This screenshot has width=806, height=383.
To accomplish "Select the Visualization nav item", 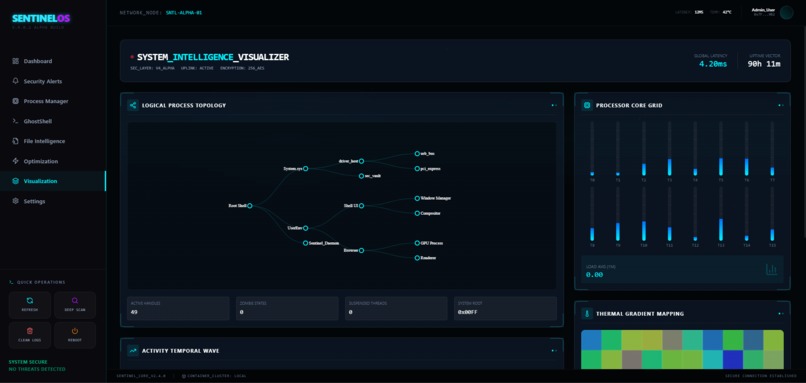I will [53, 181].
